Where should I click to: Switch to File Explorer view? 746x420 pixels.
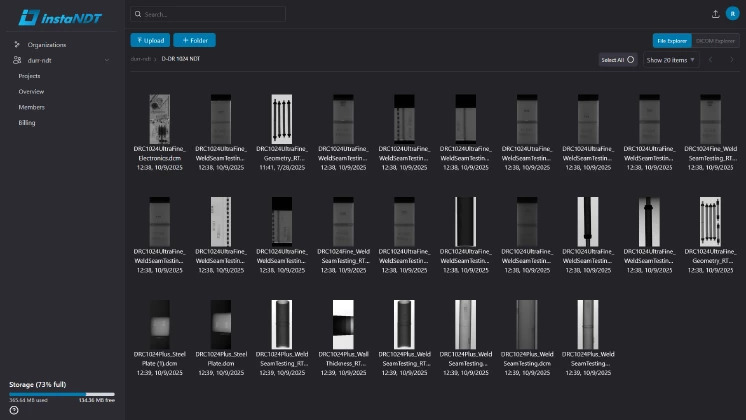668,40
